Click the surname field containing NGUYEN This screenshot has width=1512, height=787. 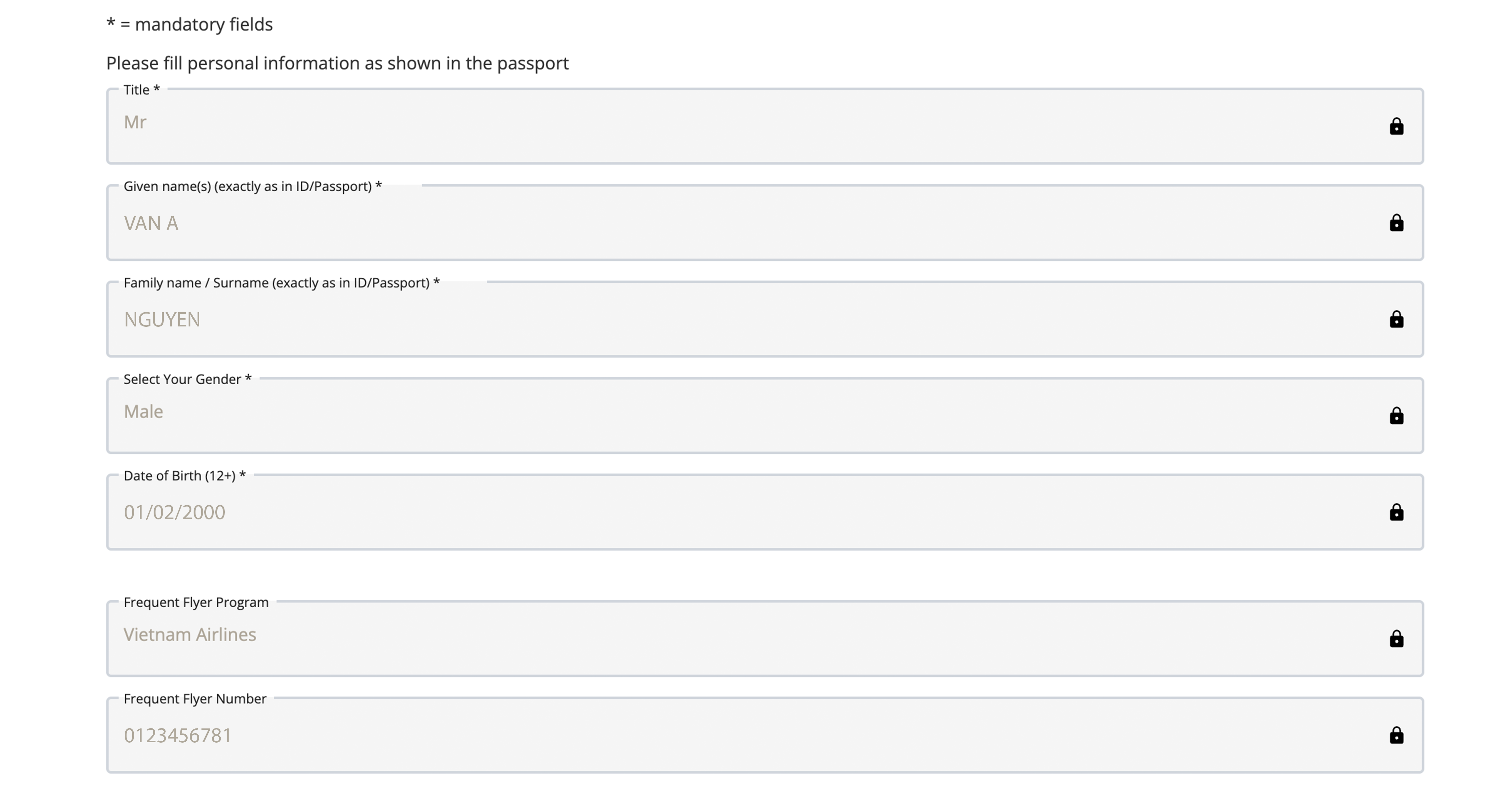pyautogui.click(x=704, y=319)
